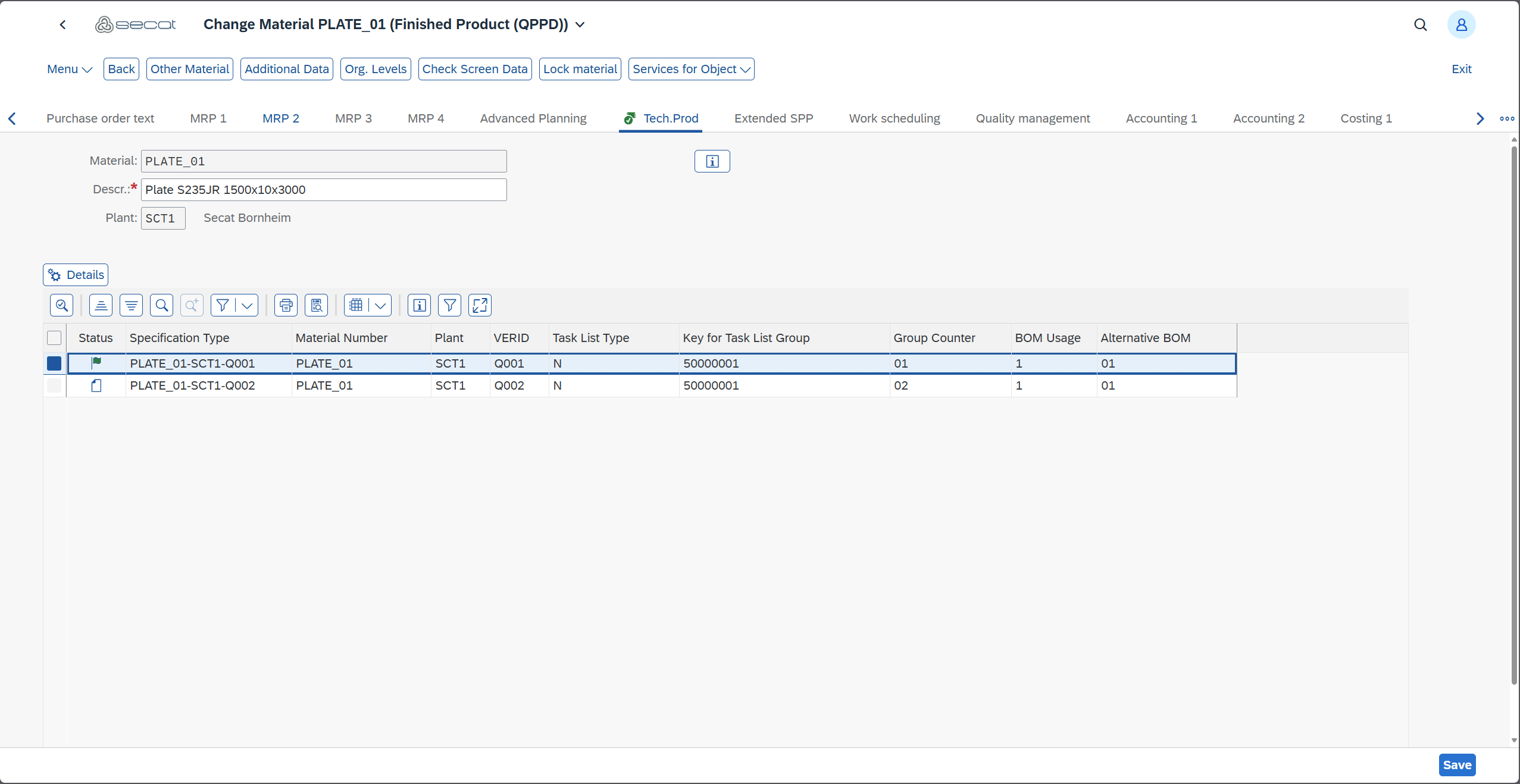Deselect the PLATE_01-SCT1-Q001 row selector
Screen dimensions: 1520x784
coord(54,363)
